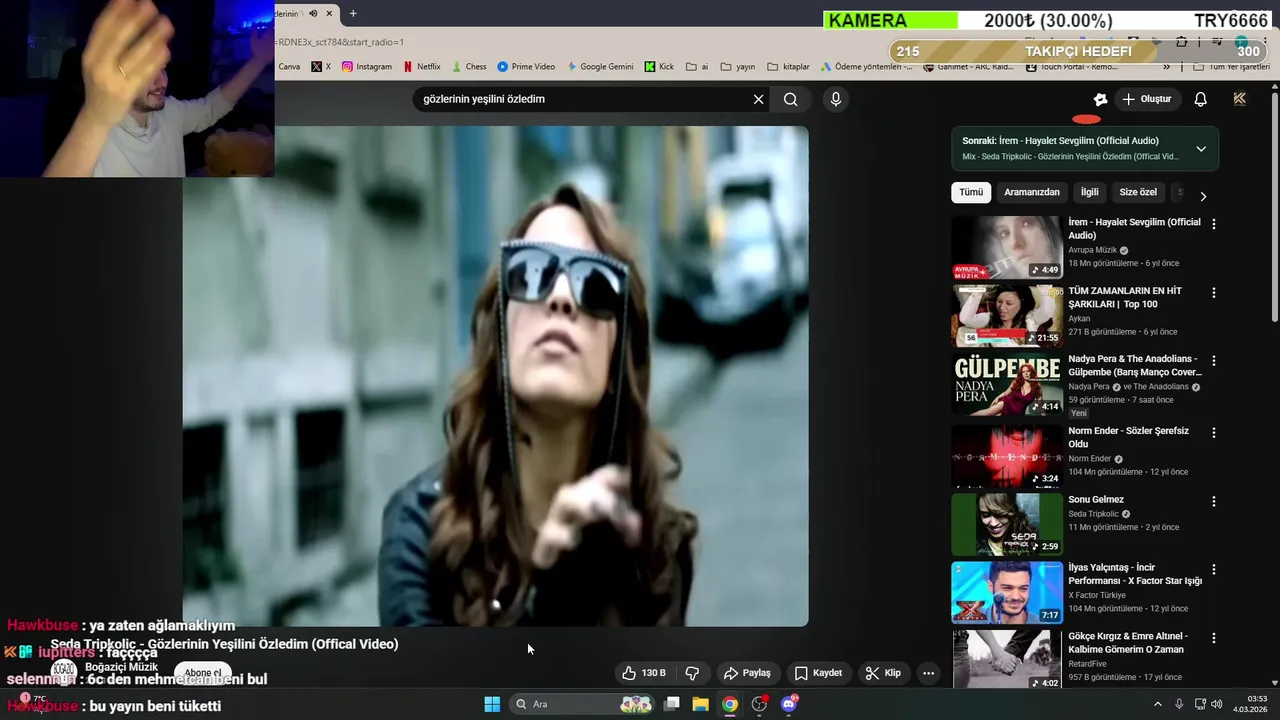Viewport: 1280px width, 720px height.
Task: Open the Prime Video bookmark
Action: (x=526, y=66)
